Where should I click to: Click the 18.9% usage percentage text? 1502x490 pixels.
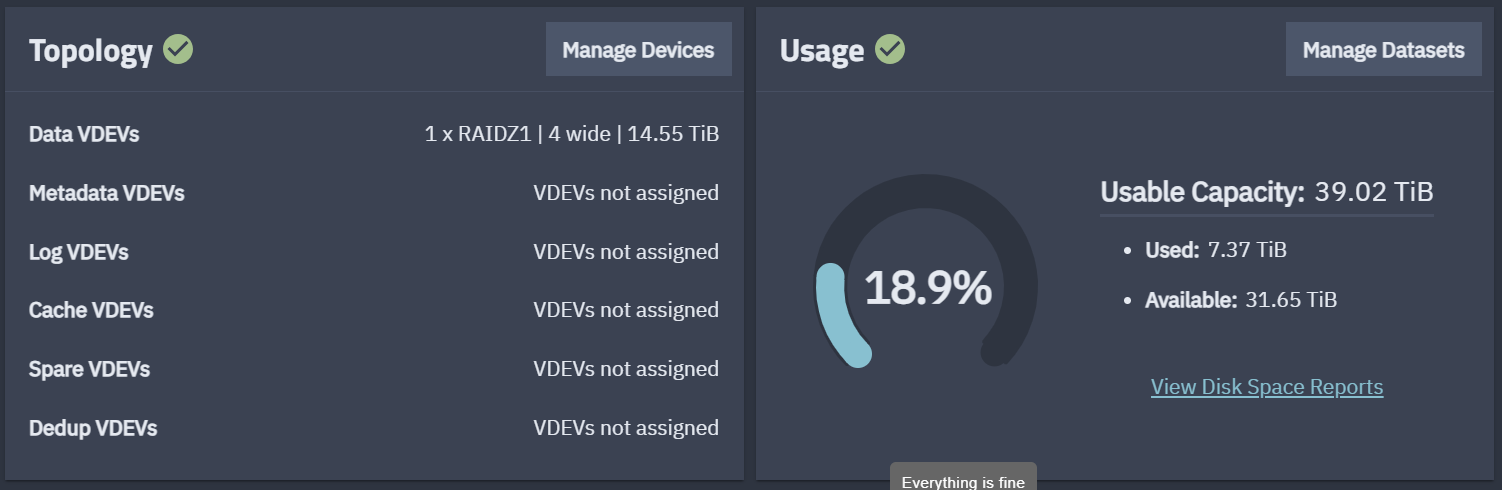pyautogui.click(x=928, y=288)
